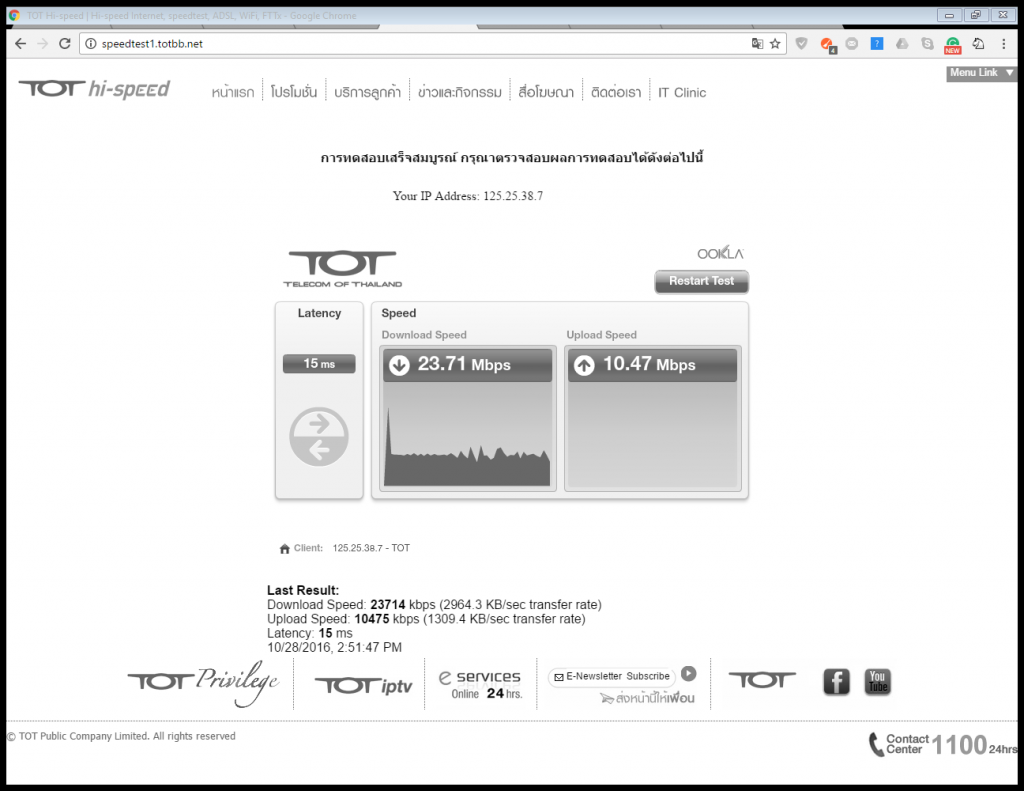Open the orange extension with badge
This screenshot has height=791, width=1024.
(x=827, y=44)
